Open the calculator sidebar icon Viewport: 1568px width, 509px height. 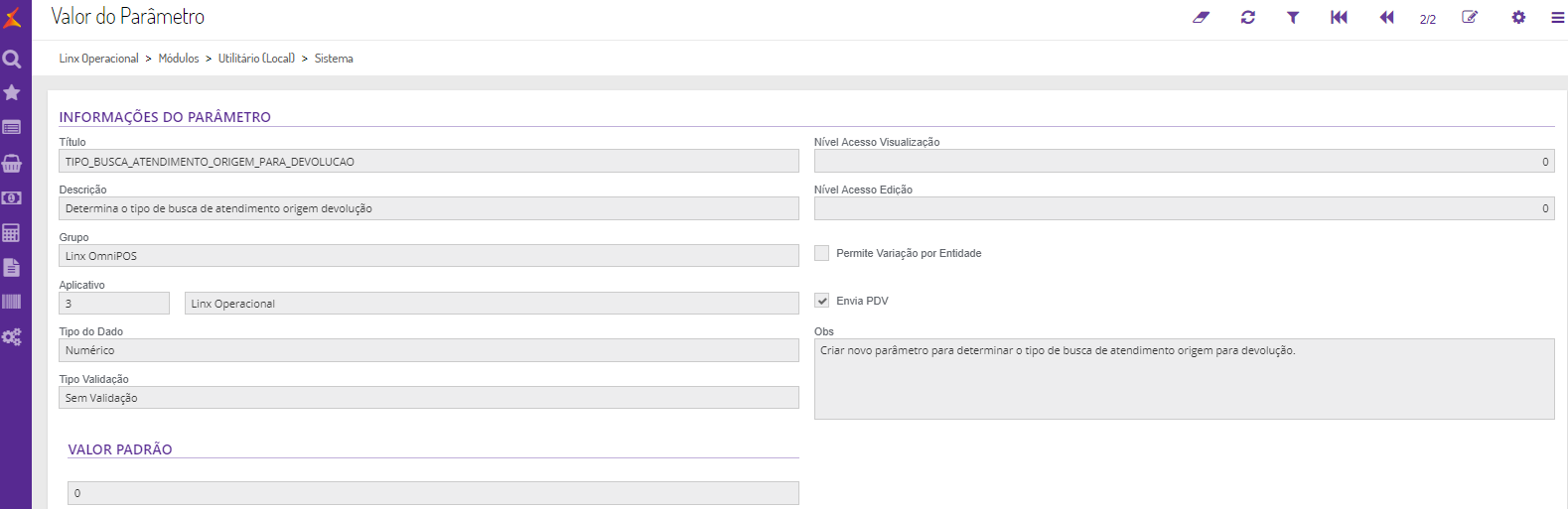click(x=12, y=233)
